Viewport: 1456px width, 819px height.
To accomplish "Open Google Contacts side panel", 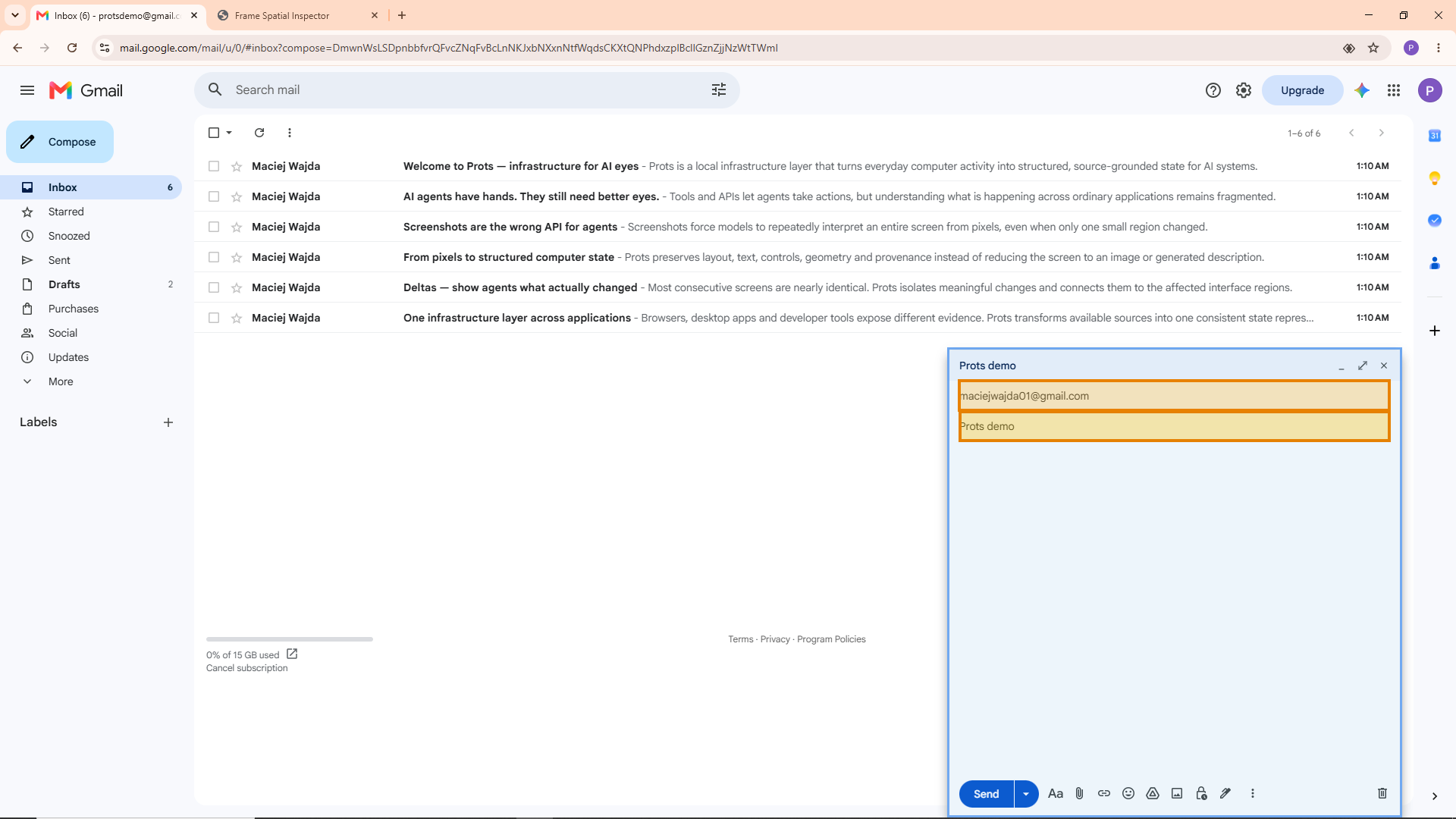I will click(1435, 263).
